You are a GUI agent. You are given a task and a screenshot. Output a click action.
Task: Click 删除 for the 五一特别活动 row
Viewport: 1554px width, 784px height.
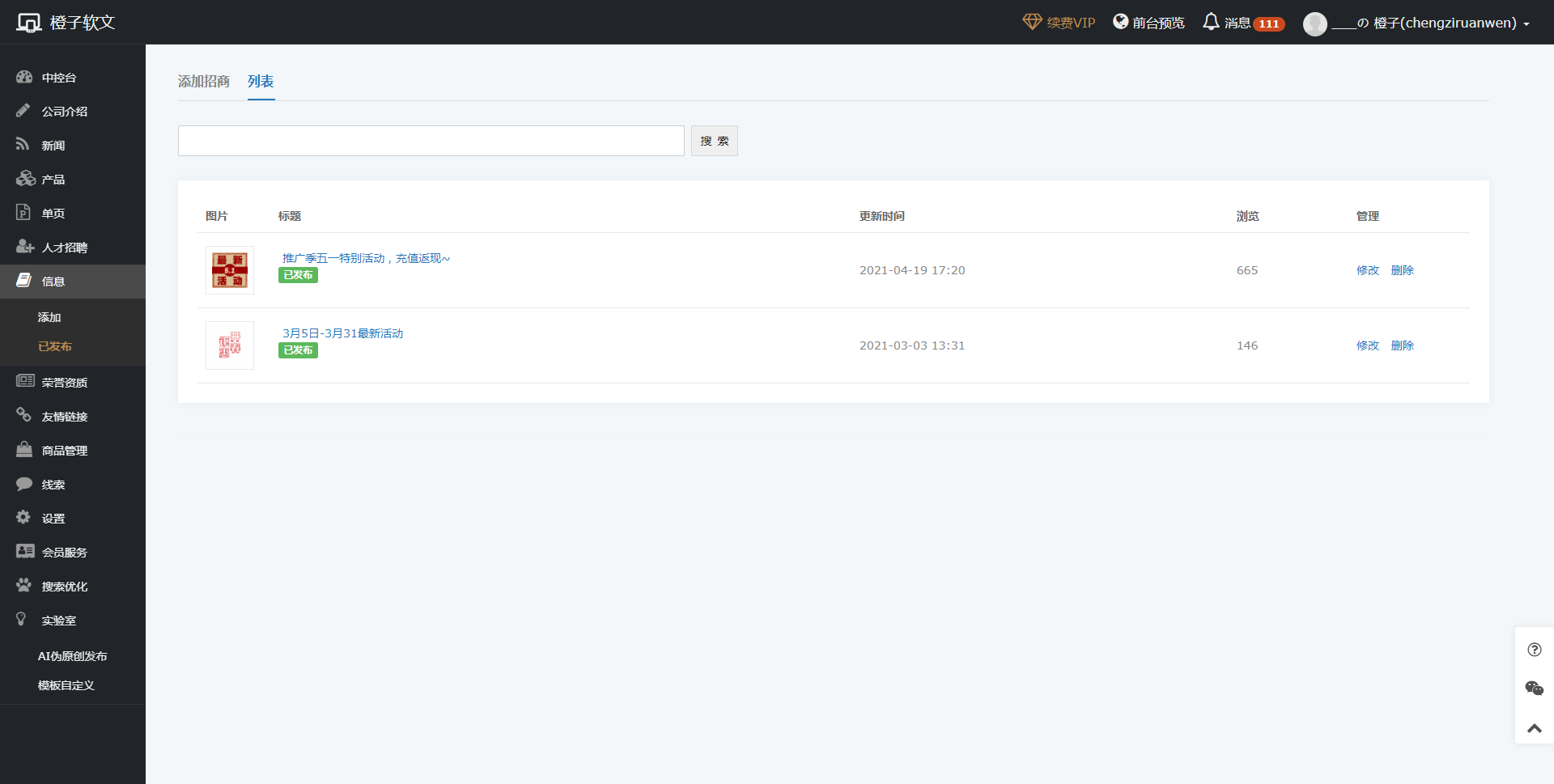pyautogui.click(x=1403, y=270)
